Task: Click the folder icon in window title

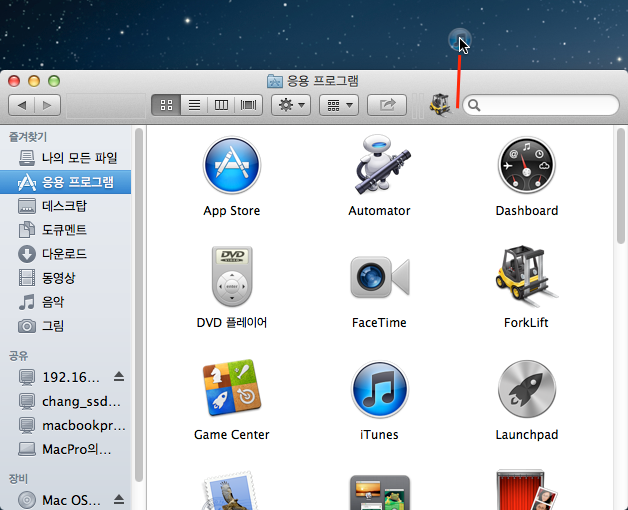Action: 275,81
